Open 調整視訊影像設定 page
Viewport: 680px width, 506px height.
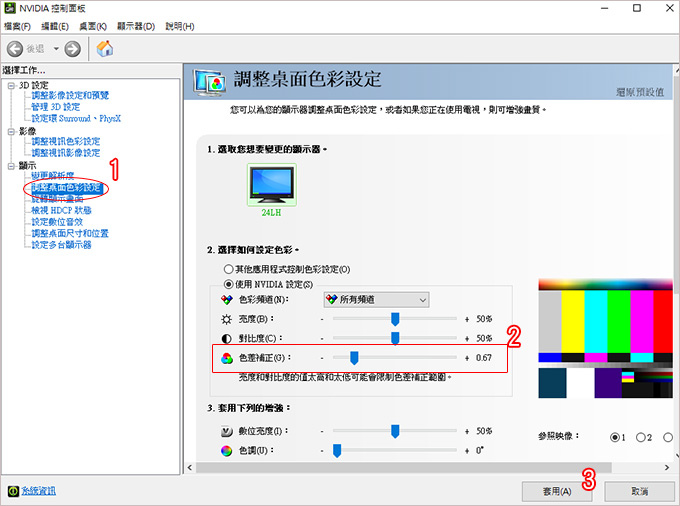coord(65,153)
